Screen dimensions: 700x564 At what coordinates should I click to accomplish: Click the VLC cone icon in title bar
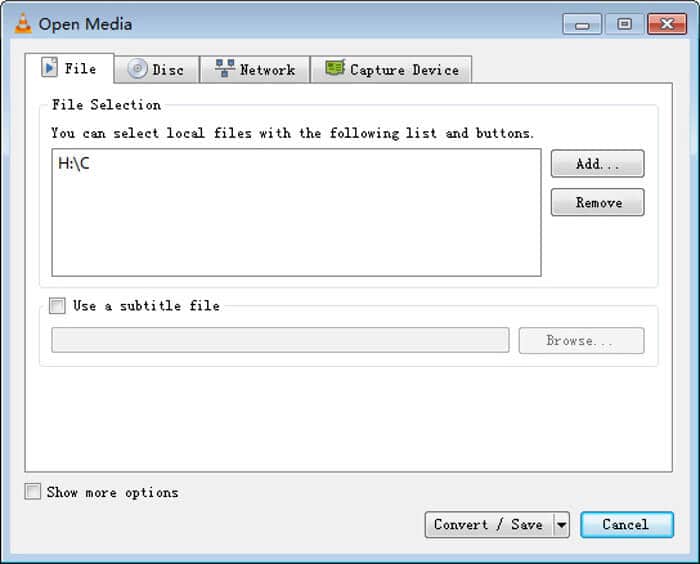tap(22, 24)
